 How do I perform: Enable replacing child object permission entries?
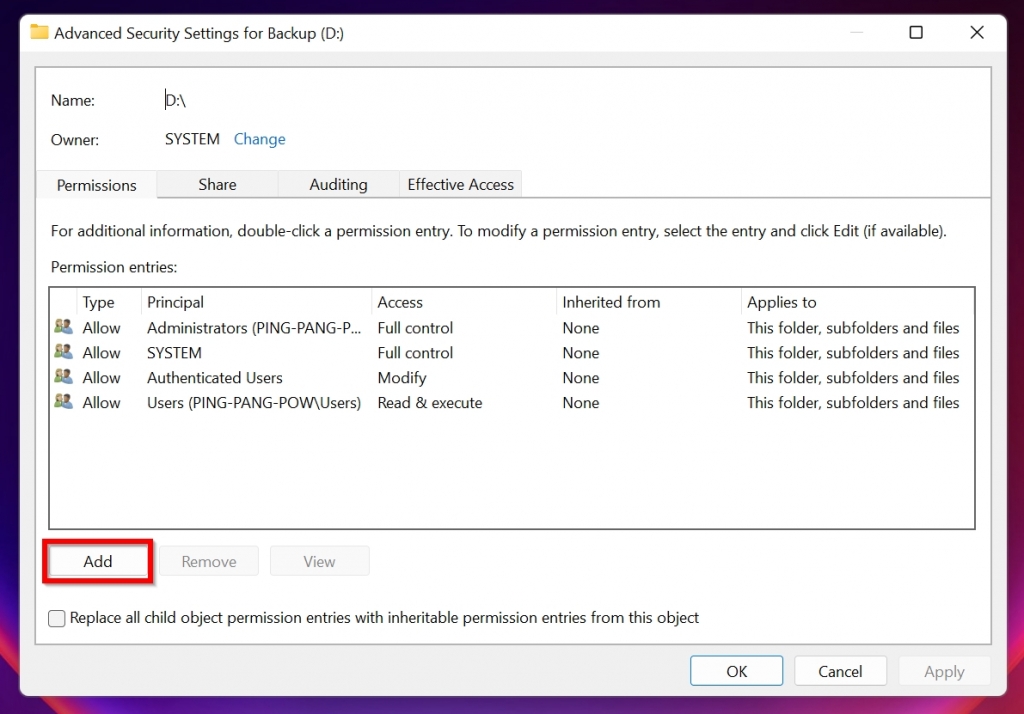[x=57, y=618]
